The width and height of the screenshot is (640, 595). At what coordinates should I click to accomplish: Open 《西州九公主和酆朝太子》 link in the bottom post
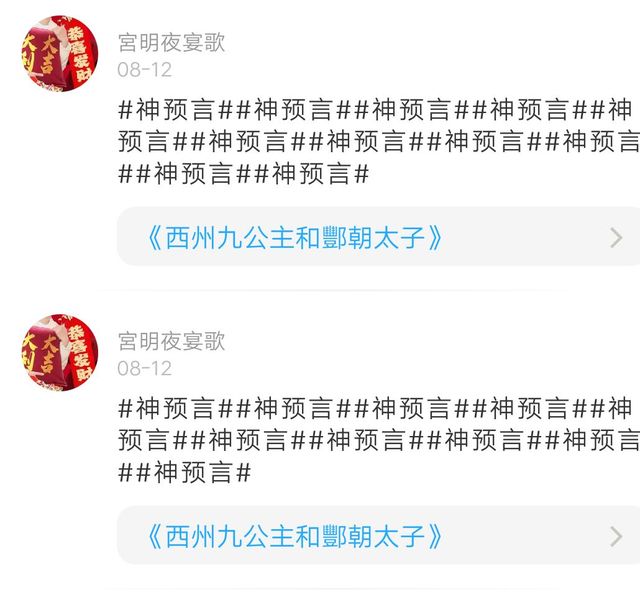(294, 536)
